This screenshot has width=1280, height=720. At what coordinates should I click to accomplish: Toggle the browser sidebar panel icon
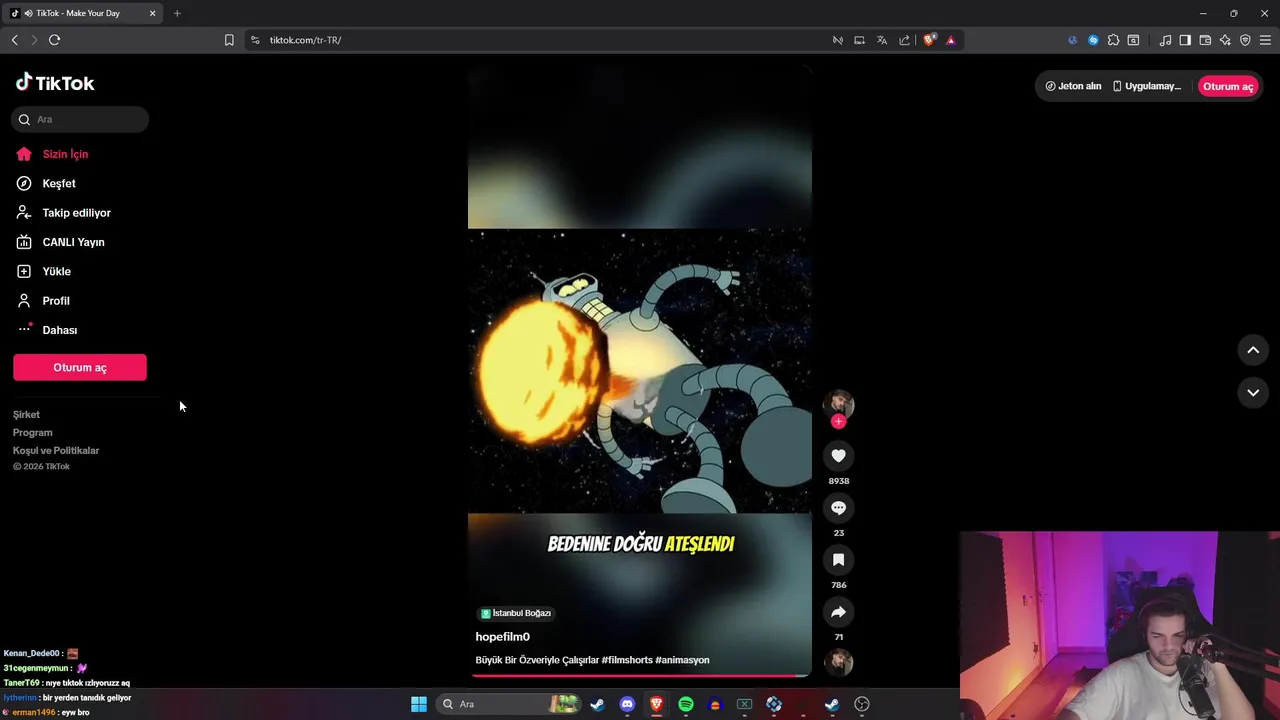click(x=1185, y=40)
